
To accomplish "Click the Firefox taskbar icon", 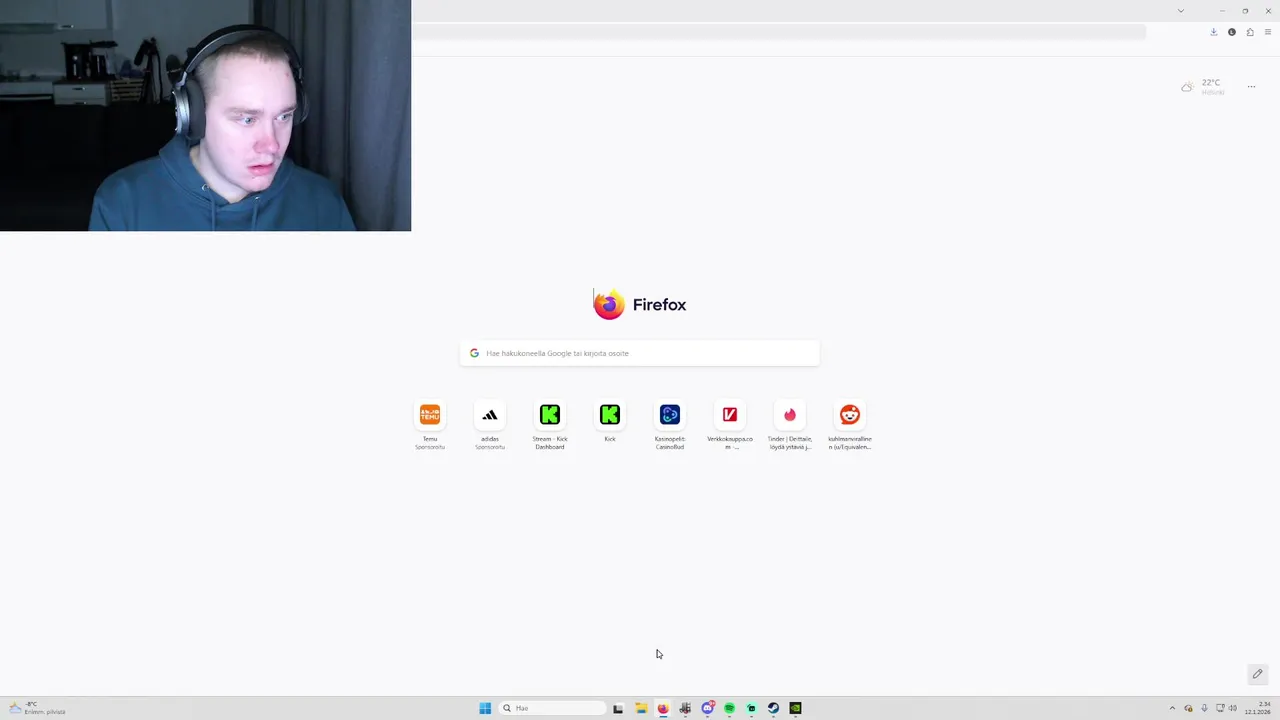I will (x=662, y=708).
